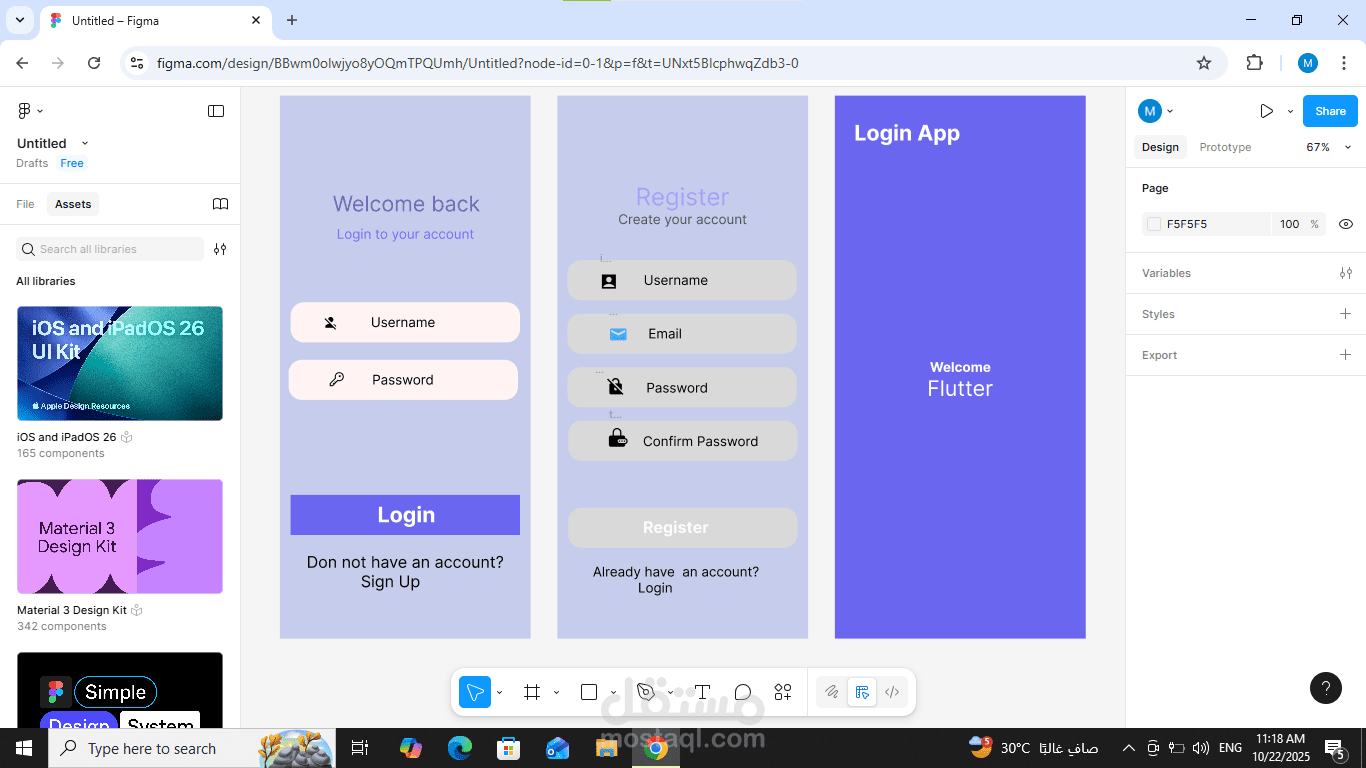Switch to Design tab
The image size is (1366, 768).
pos(1160,147)
